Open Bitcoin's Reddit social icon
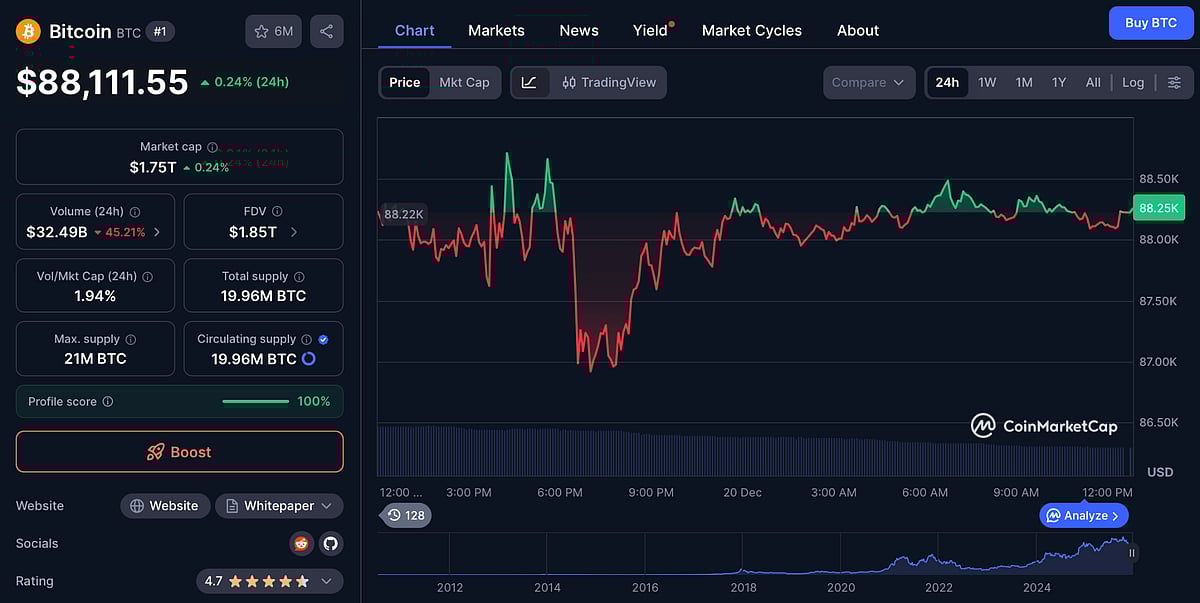Screen dimensions: 1200x603 click(x=300, y=543)
